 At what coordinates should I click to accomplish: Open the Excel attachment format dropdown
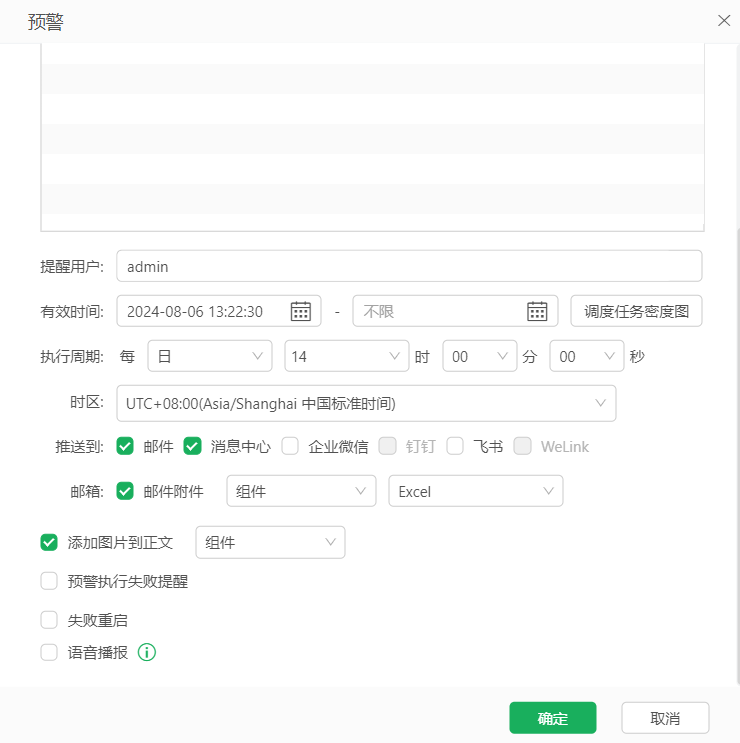475,491
